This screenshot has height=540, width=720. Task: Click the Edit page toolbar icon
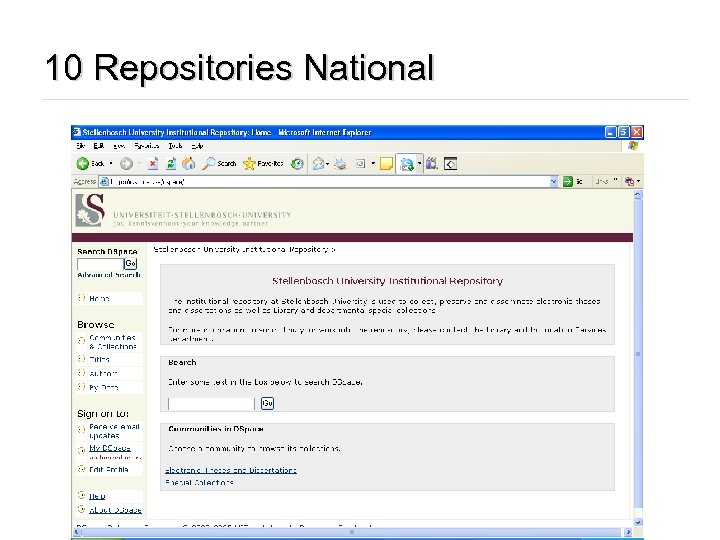pyautogui.click(x=360, y=163)
